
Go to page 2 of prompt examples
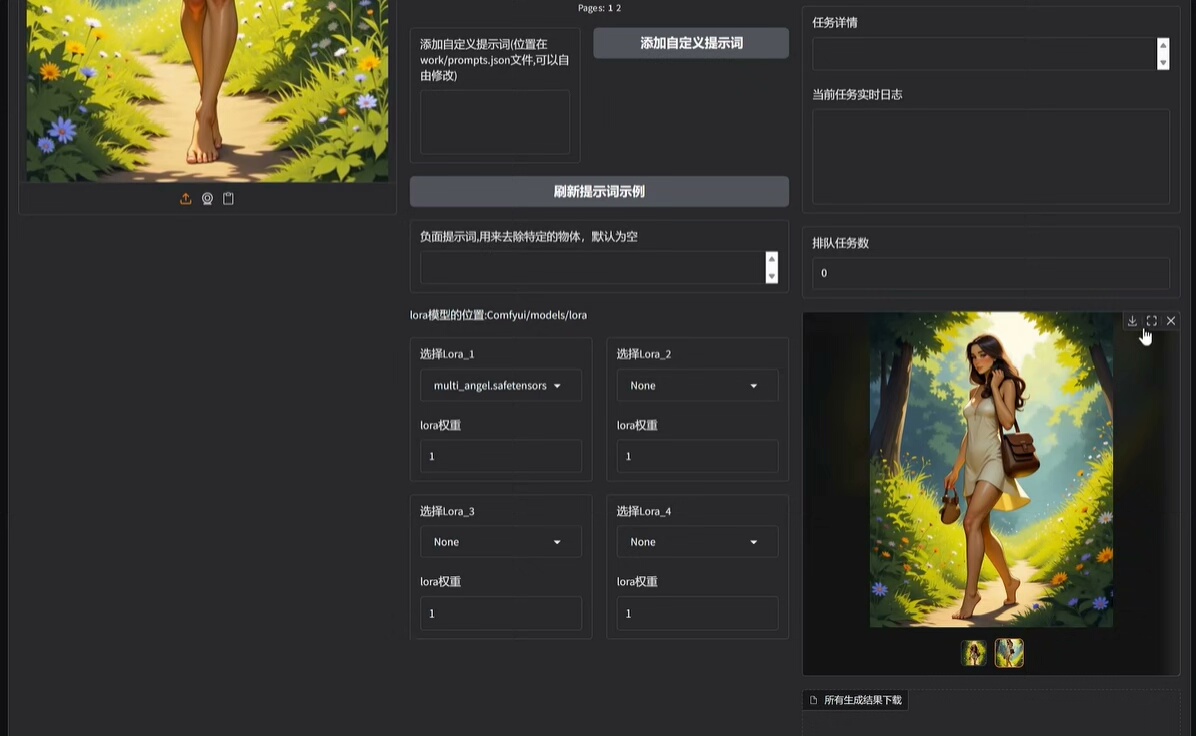point(619,8)
